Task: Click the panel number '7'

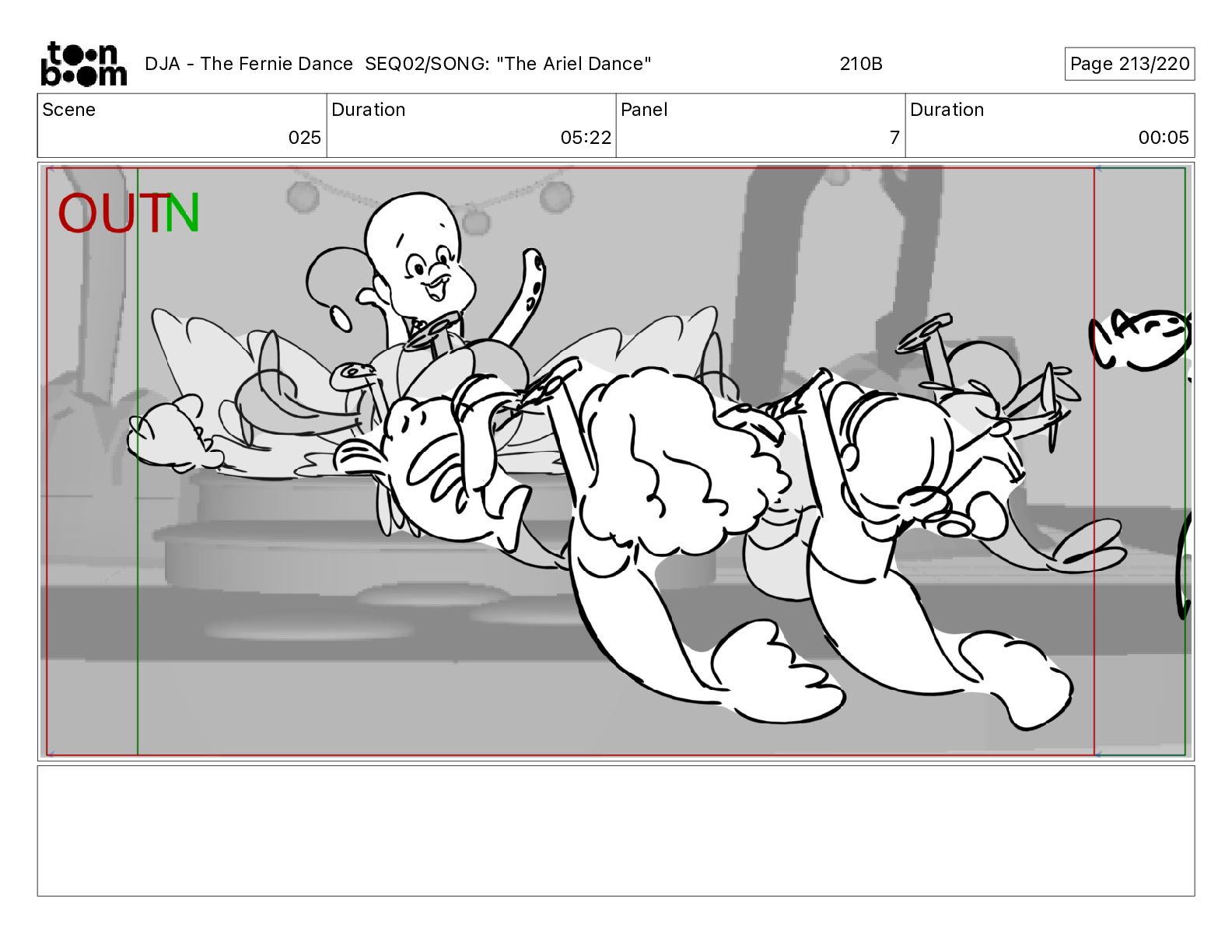Action: pos(894,138)
